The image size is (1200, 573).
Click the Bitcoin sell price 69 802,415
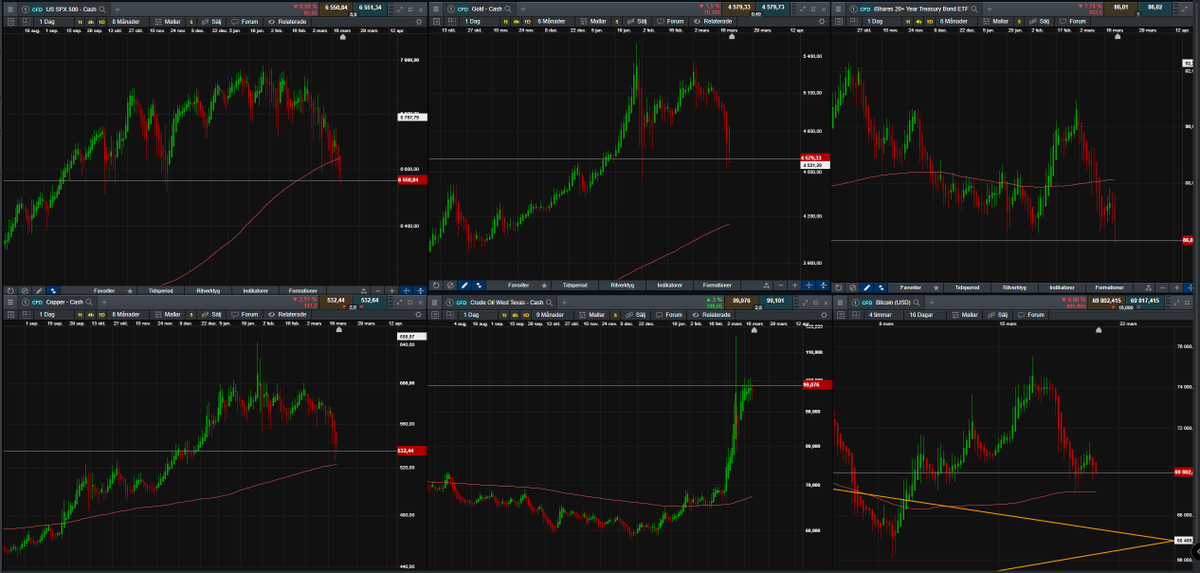[x=1107, y=300]
